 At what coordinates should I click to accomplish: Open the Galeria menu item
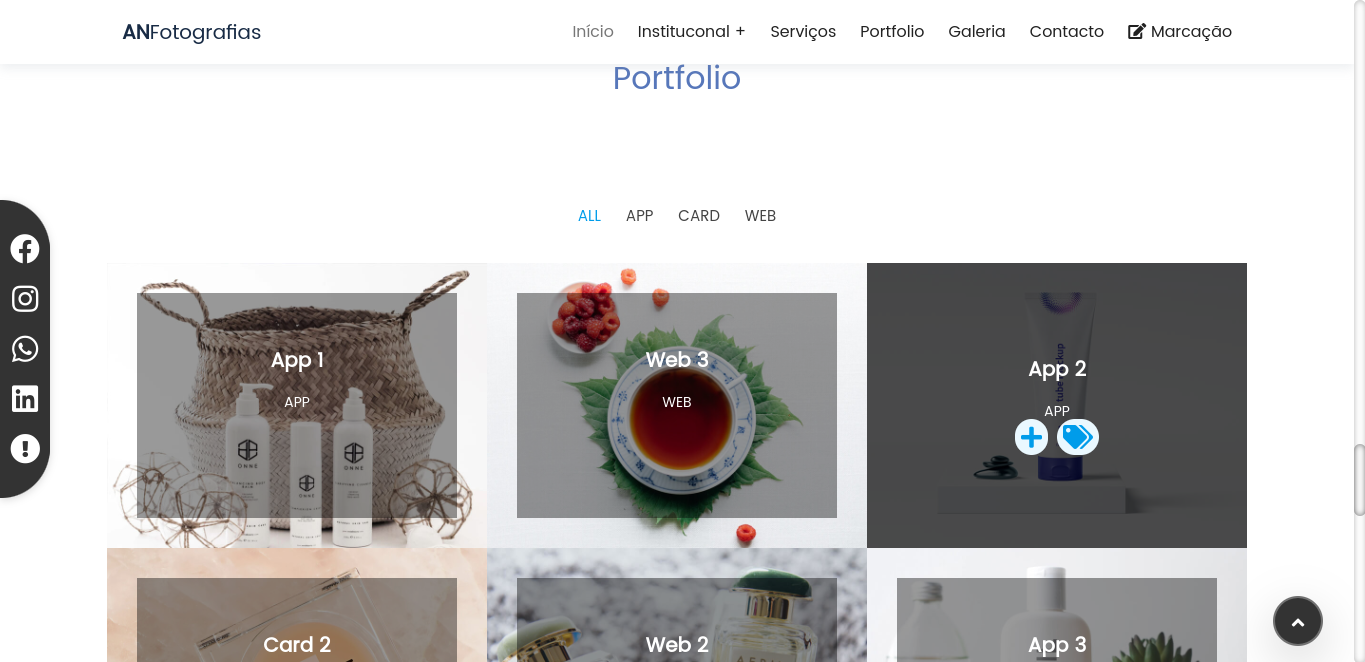point(977,31)
